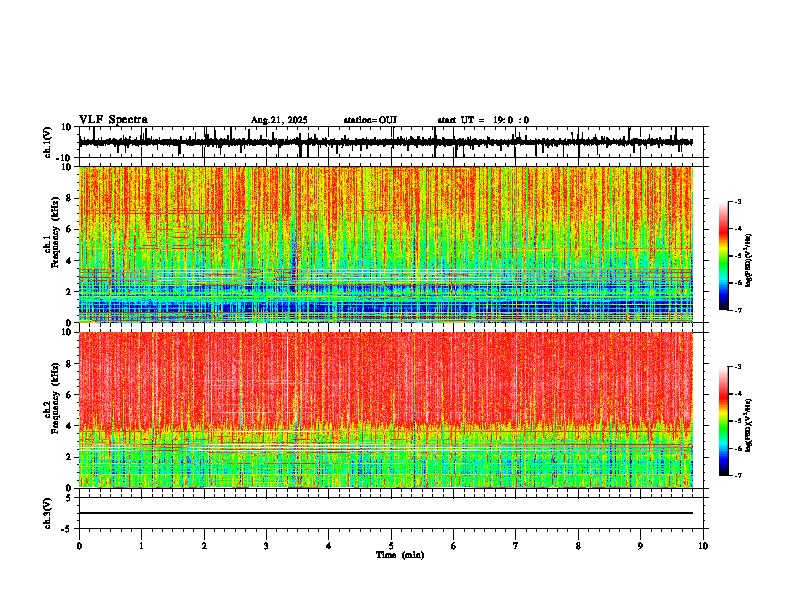Screen dimensions: 792x612
Task: Click the "-3" label on ch.1 color scale
Action: coord(737,202)
